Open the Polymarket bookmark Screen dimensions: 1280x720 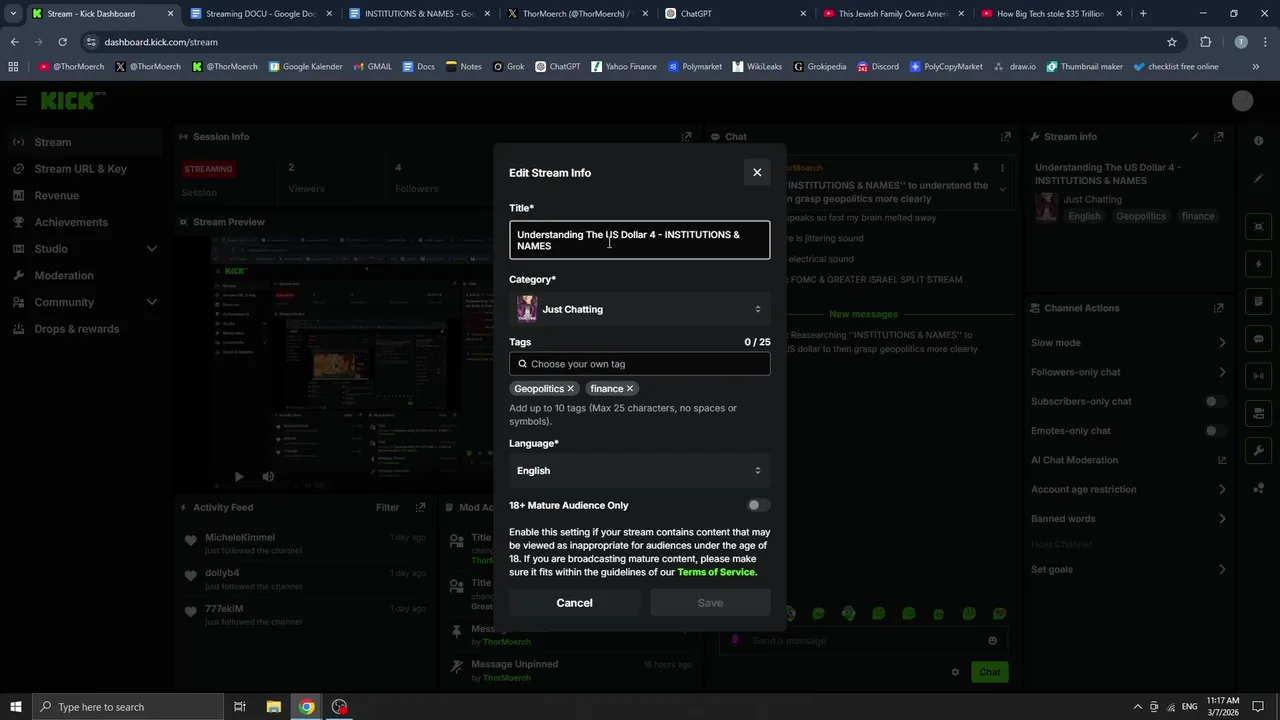pos(695,67)
